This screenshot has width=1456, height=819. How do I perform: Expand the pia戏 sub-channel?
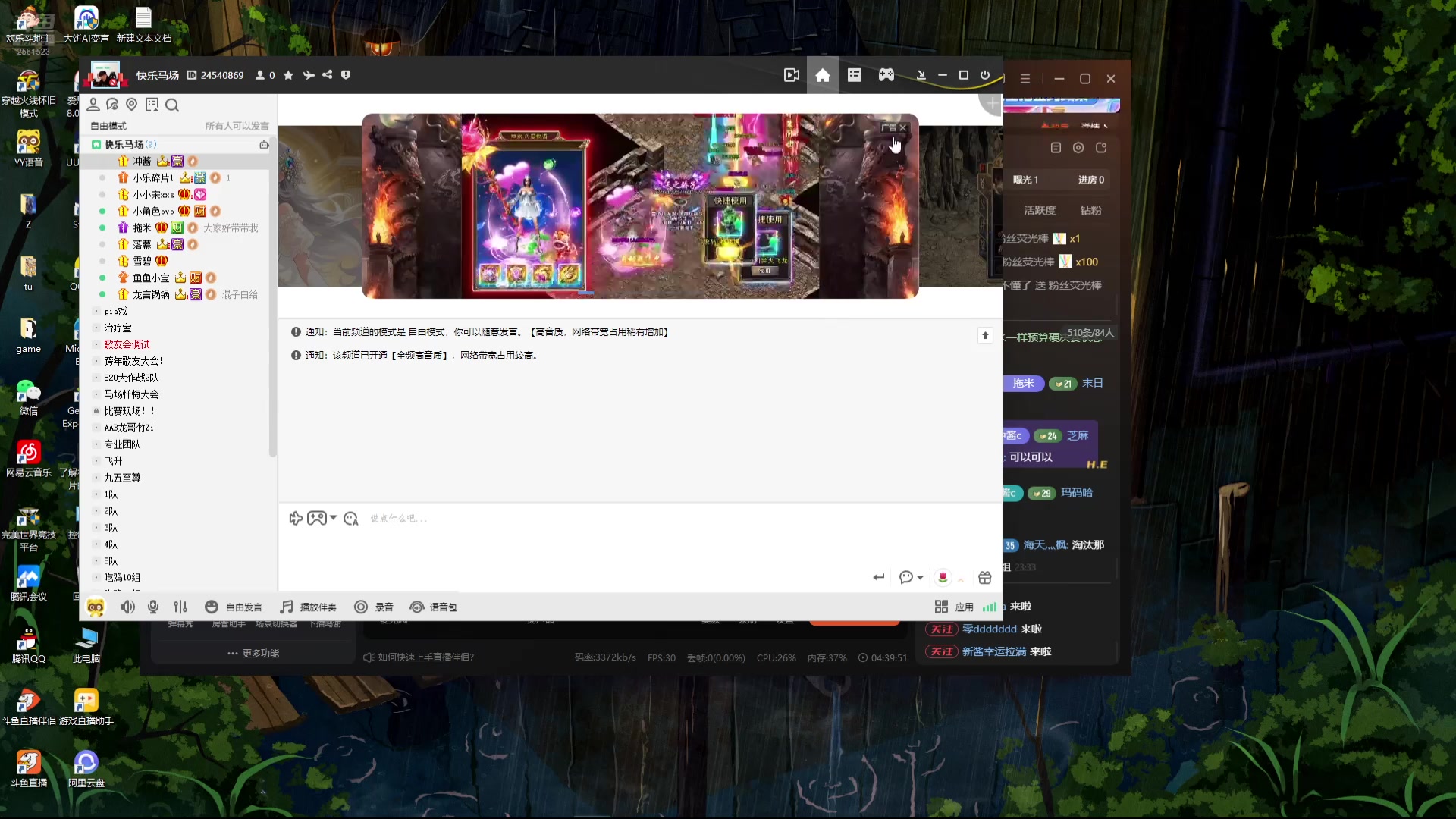click(x=96, y=311)
